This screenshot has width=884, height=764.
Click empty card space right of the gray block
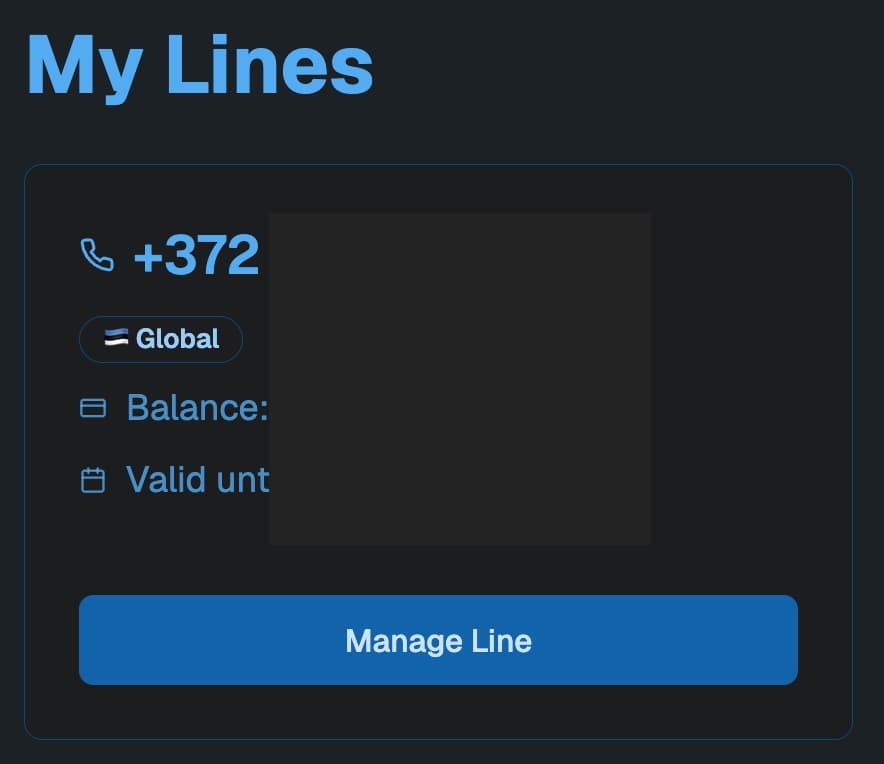click(x=750, y=380)
